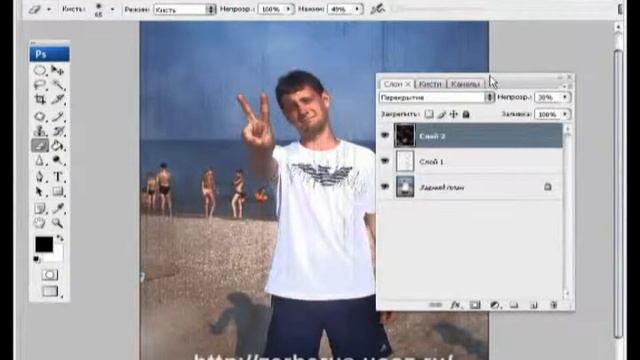Select the Zoom magnifier tool

coord(58,223)
